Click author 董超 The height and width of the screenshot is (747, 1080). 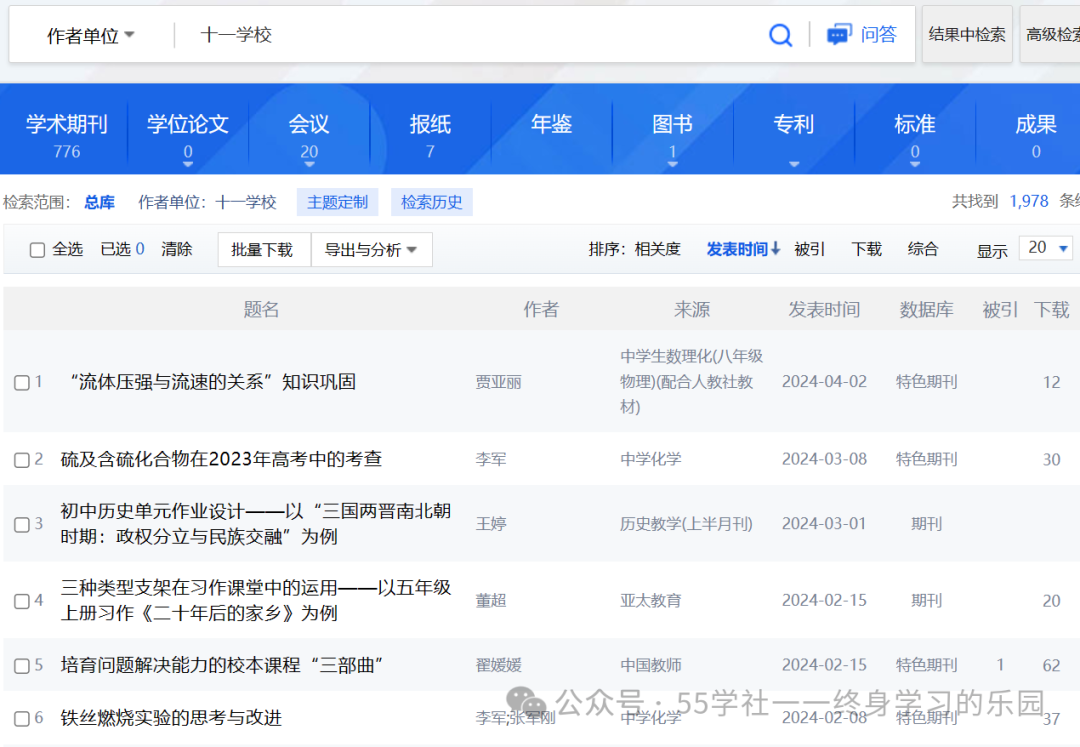point(491,600)
